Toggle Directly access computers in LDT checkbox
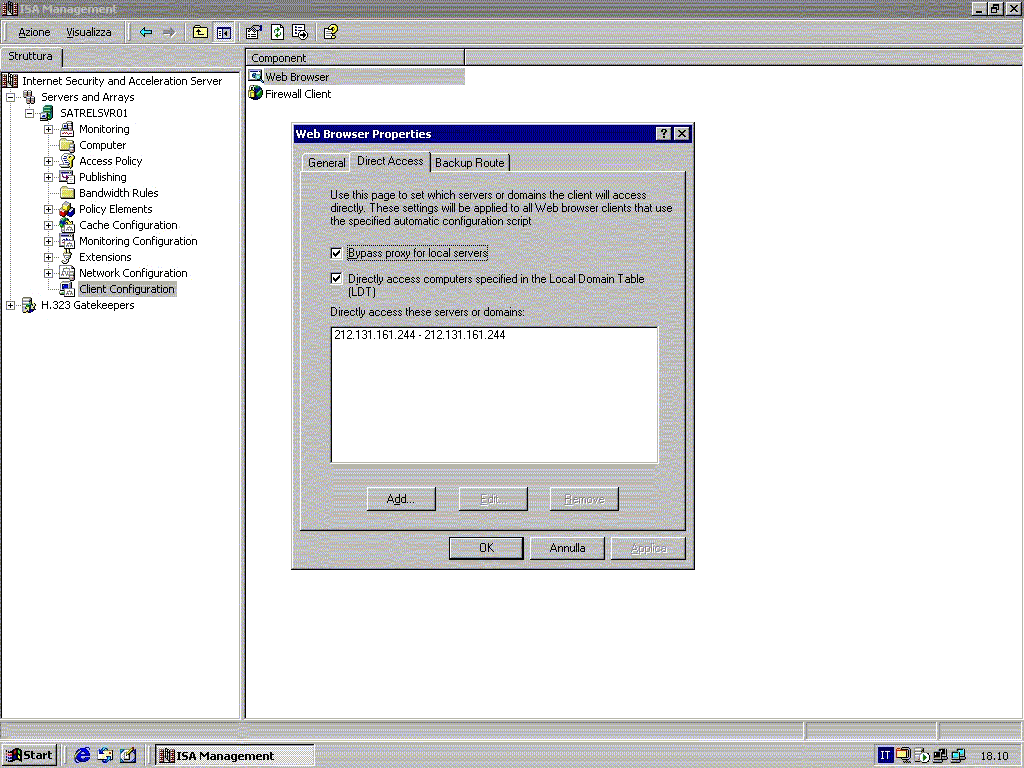Screen dimensions: 1024x768 tap(336, 279)
